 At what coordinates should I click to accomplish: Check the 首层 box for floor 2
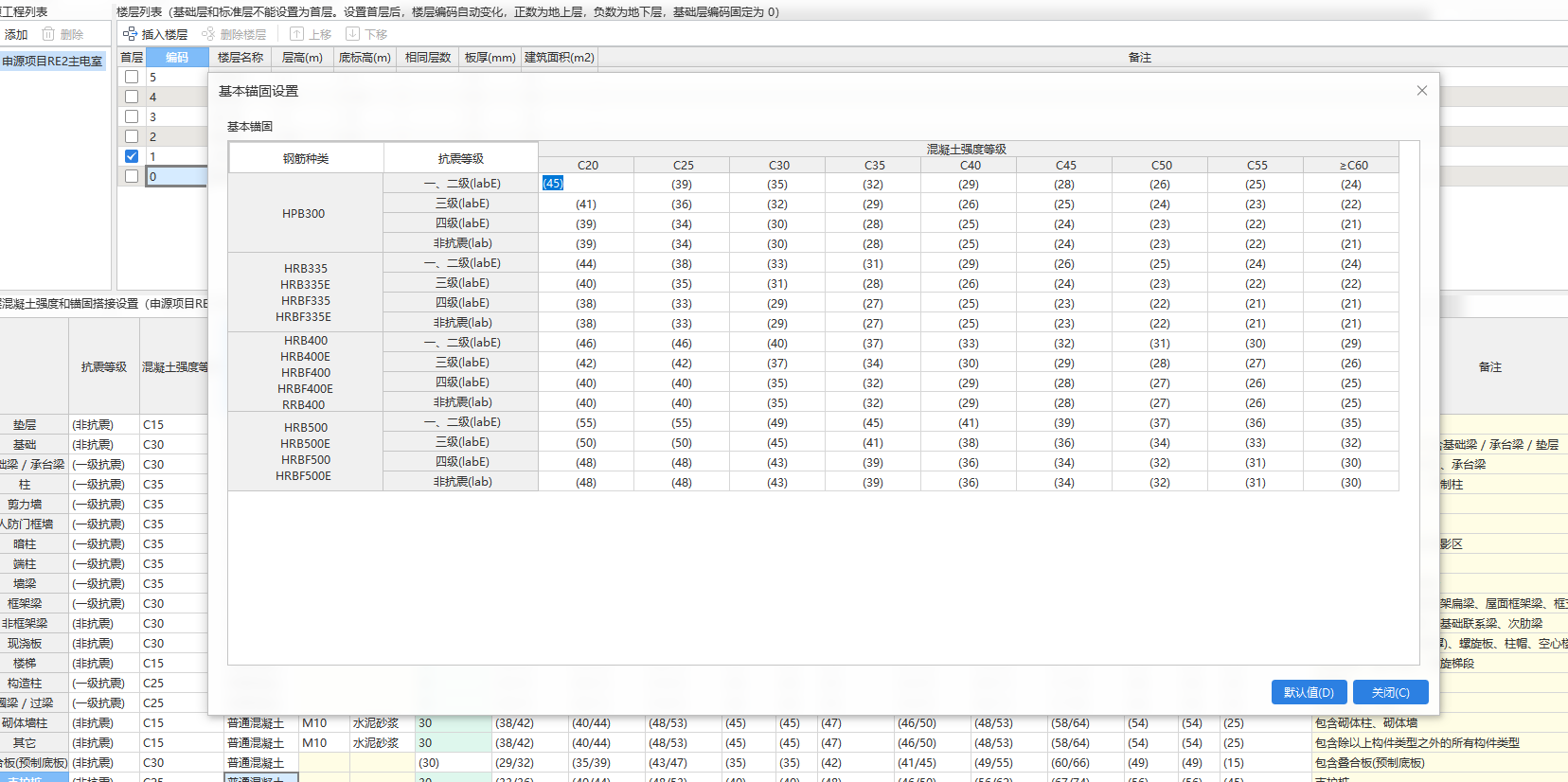(x=132, y=136)
